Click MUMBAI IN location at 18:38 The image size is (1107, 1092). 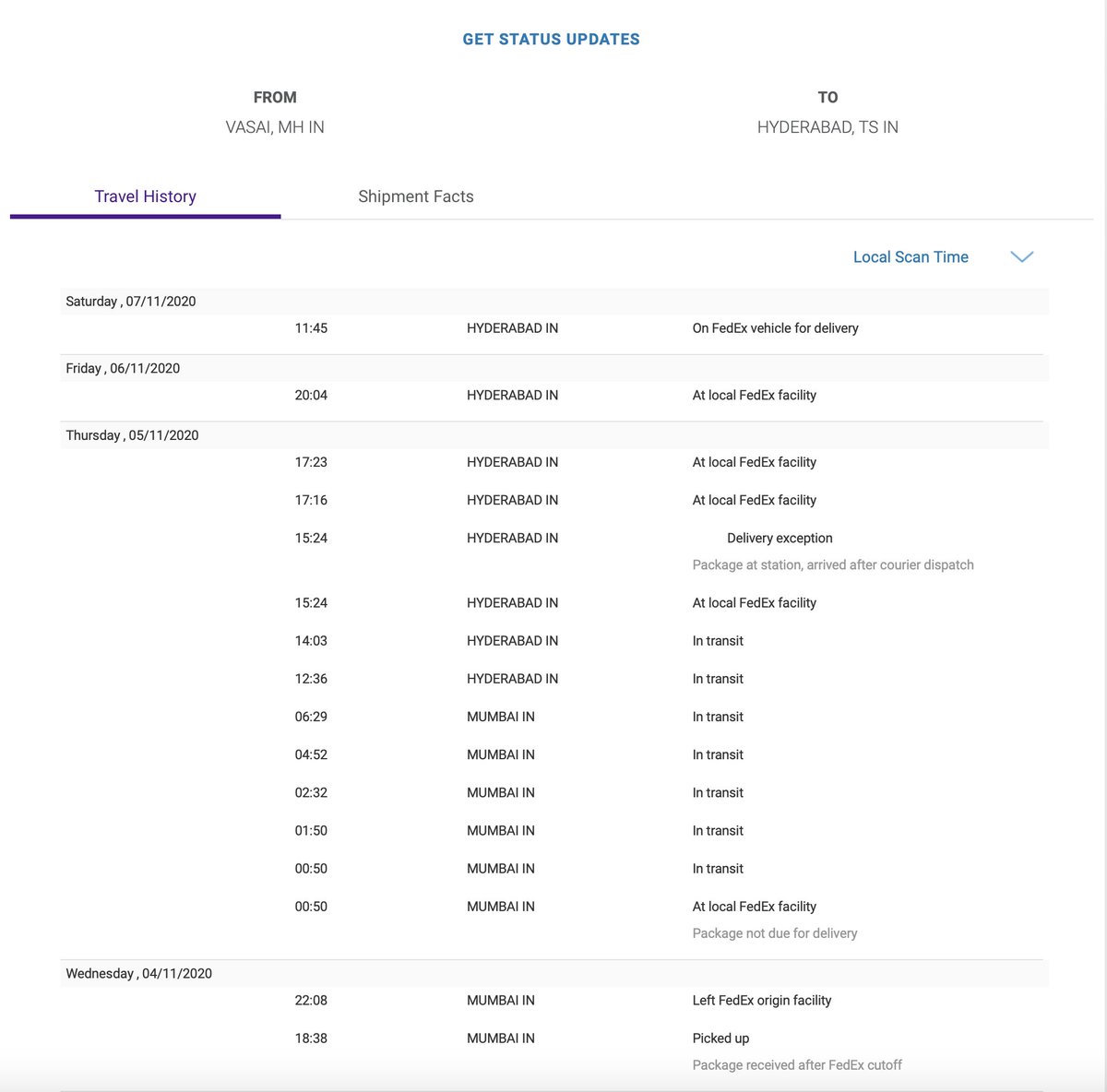coord(501,1038)
